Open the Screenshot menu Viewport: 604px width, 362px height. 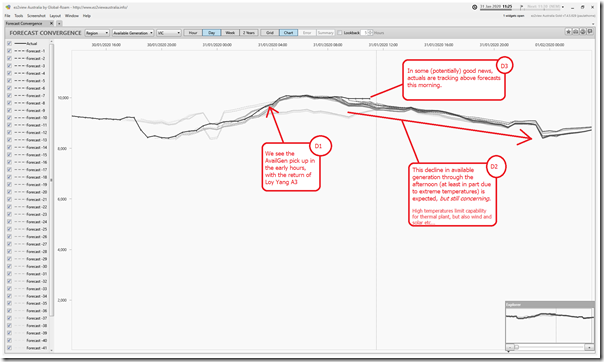click(36, 16)
